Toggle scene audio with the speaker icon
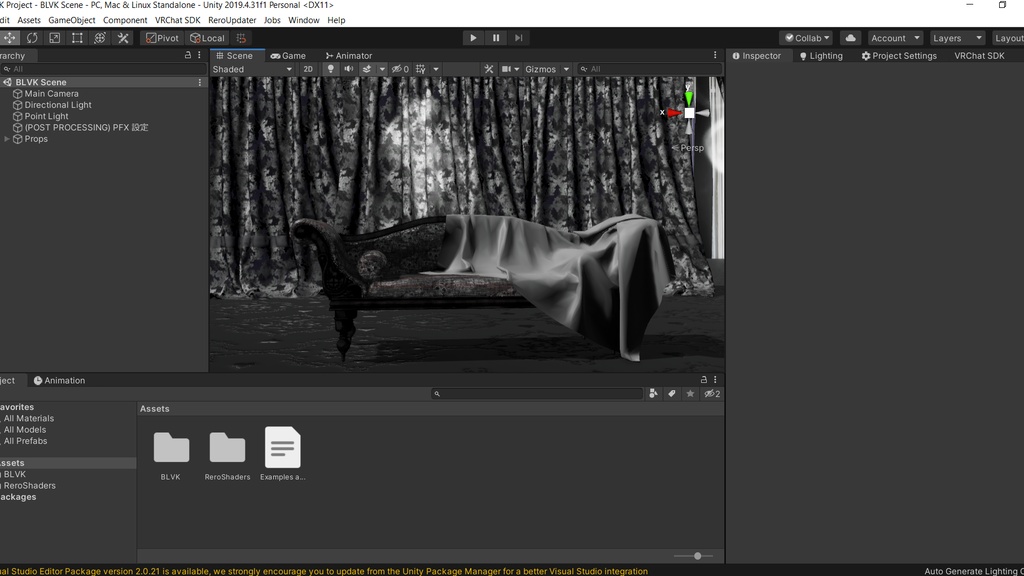Screen dimensions: 1024x576 point(349,69)
